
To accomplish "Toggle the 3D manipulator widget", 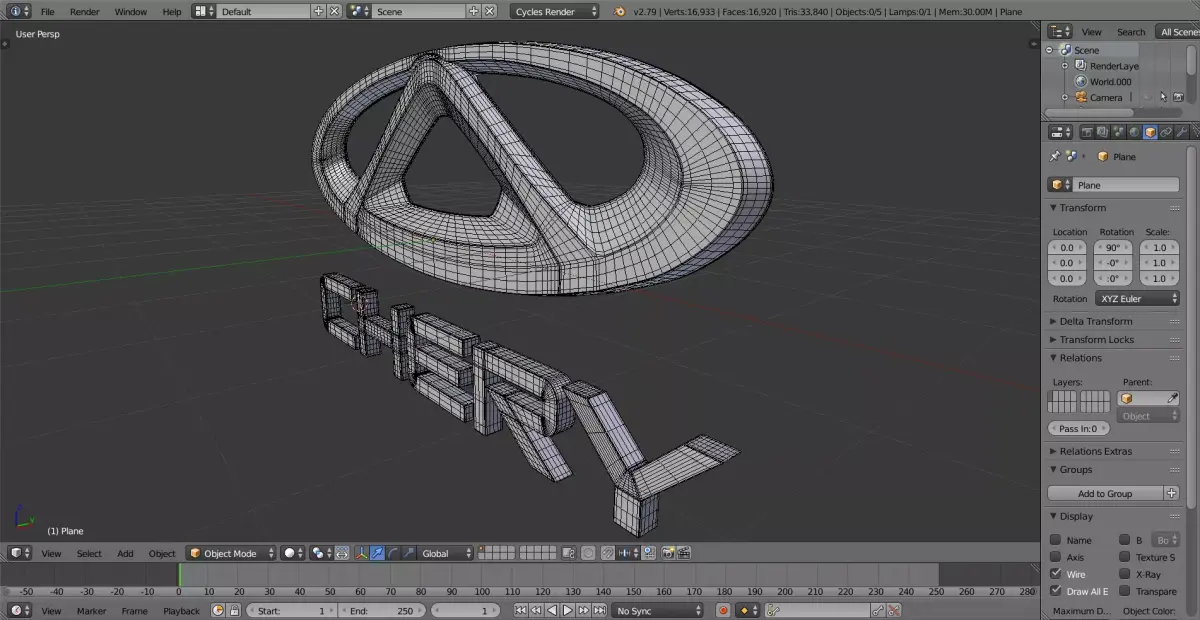I will point(360,553).
